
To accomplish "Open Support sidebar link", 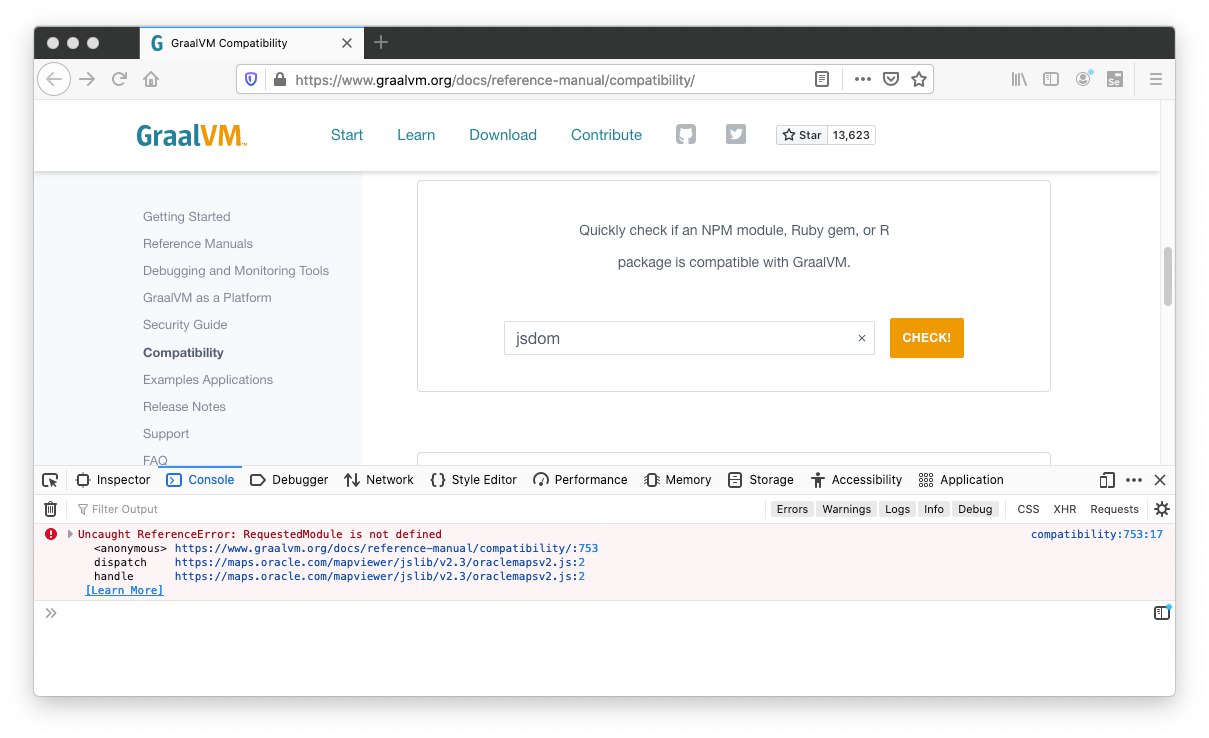I will click(x=166, y=433).
